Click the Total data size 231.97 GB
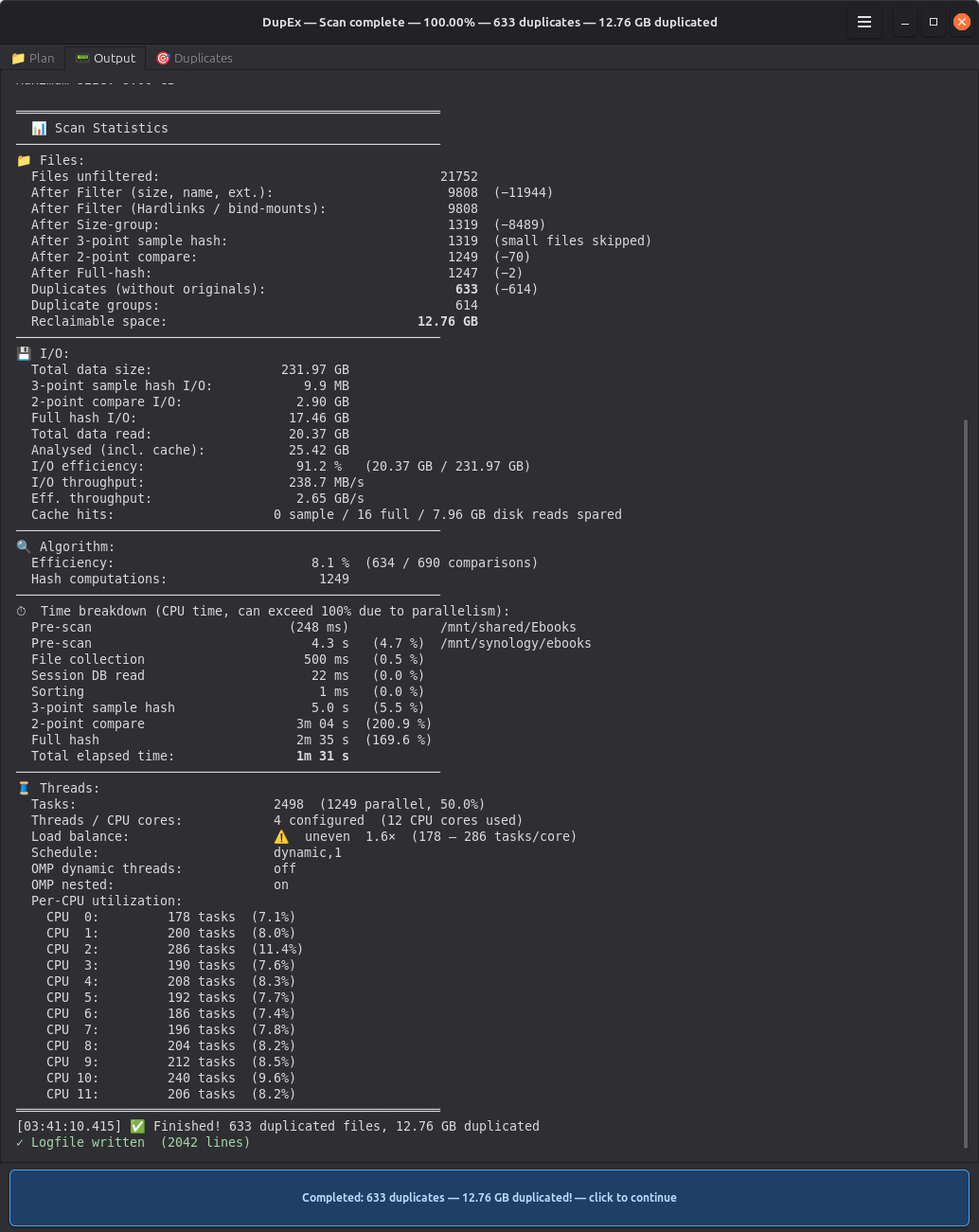 tap(315, 369)
